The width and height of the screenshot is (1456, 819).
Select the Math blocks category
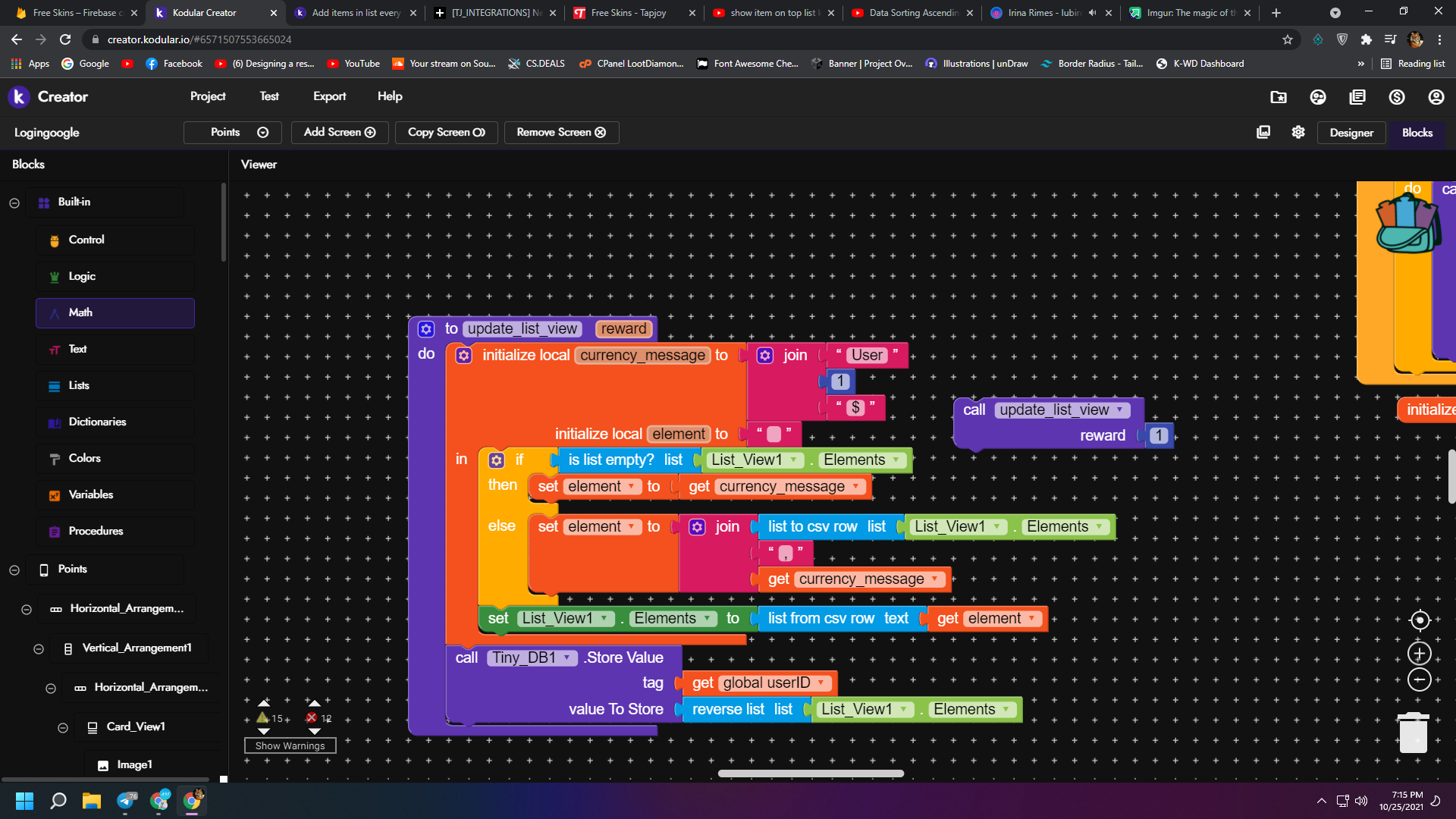click(115, 312)
